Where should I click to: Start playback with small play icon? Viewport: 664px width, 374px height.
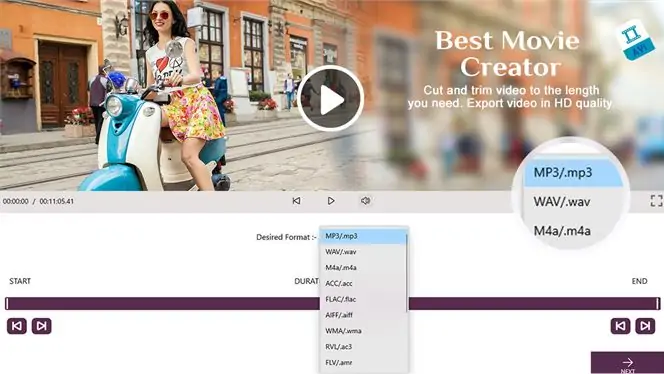tap(331, 201)
